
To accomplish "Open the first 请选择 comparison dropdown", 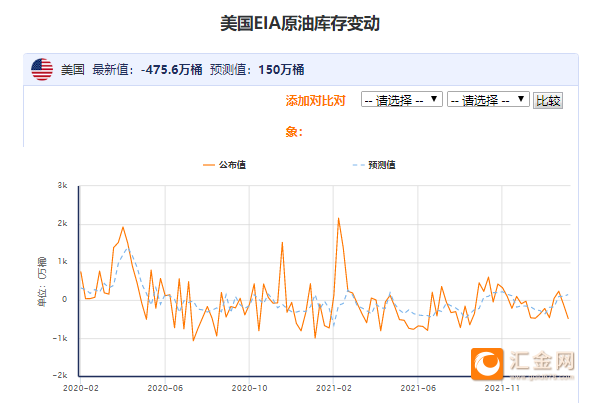I will pos(401,100).
